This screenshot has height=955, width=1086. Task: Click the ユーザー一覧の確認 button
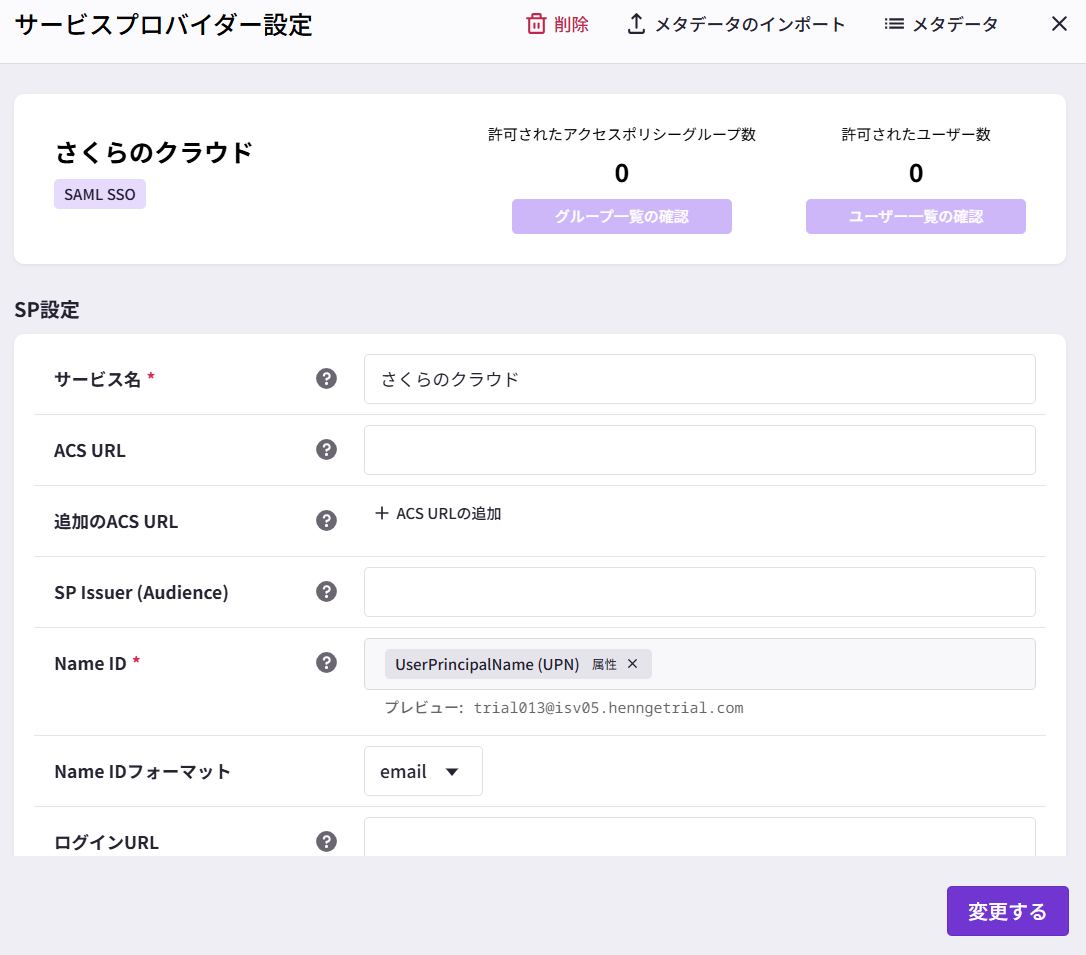915,216
